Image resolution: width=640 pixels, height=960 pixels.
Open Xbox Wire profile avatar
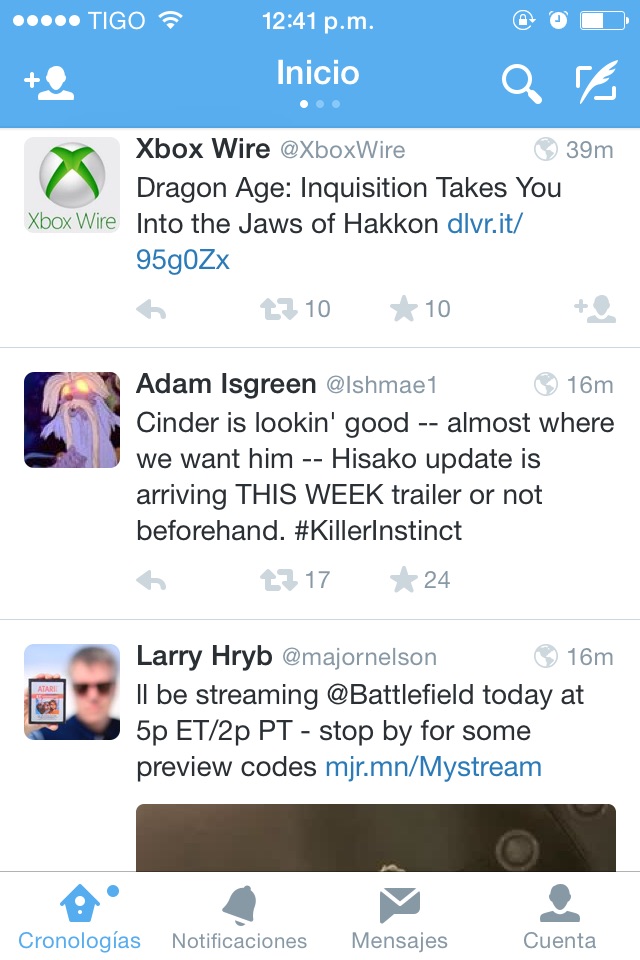coord(72,186)
